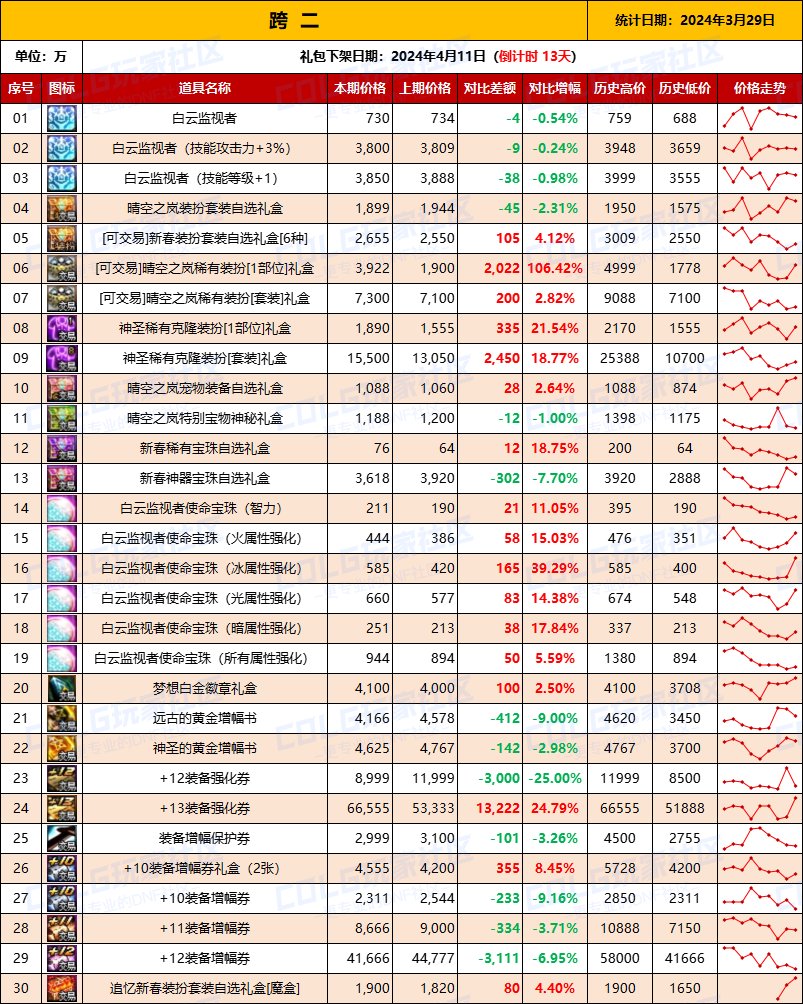Select 晴空之岚特别宝物神秘礼盒 icon
Screen dimensions: 803x1004
[61, 419]
